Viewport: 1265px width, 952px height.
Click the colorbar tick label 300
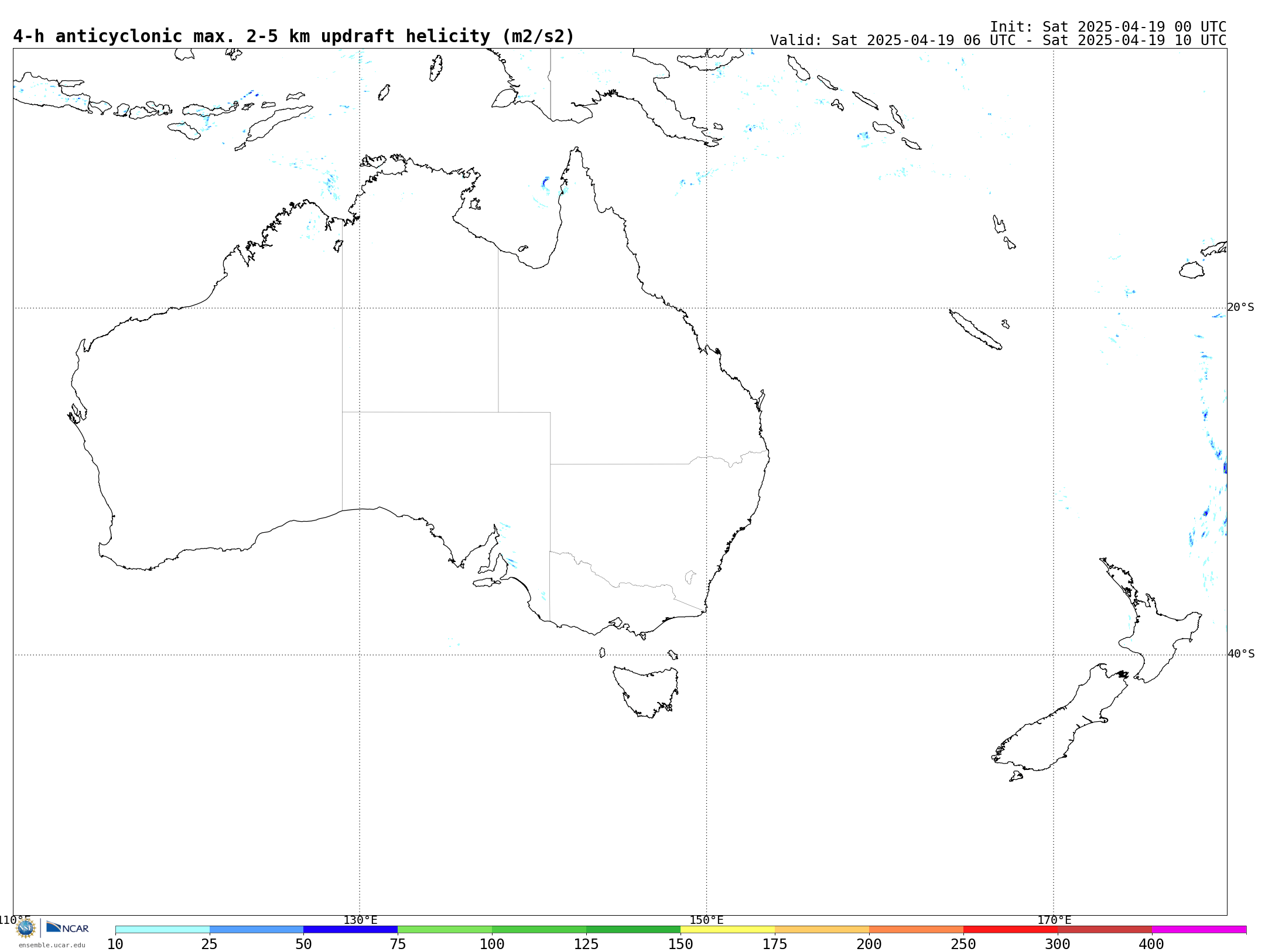[1058, 944]
